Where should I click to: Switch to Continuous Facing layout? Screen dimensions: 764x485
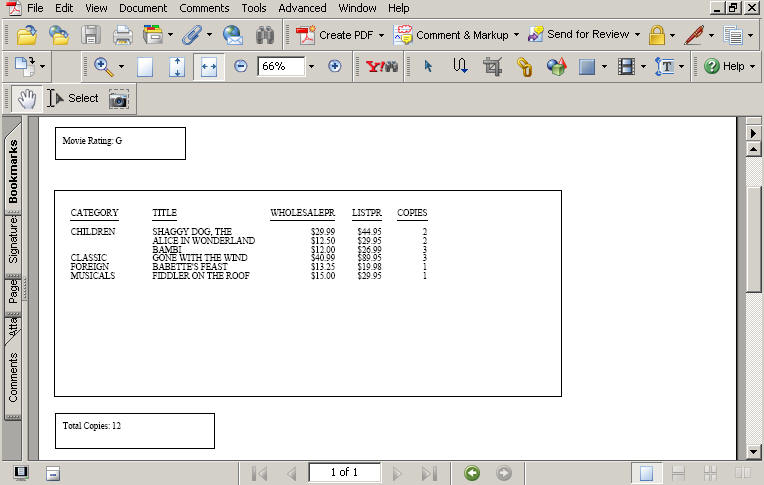tap(710, 473)
